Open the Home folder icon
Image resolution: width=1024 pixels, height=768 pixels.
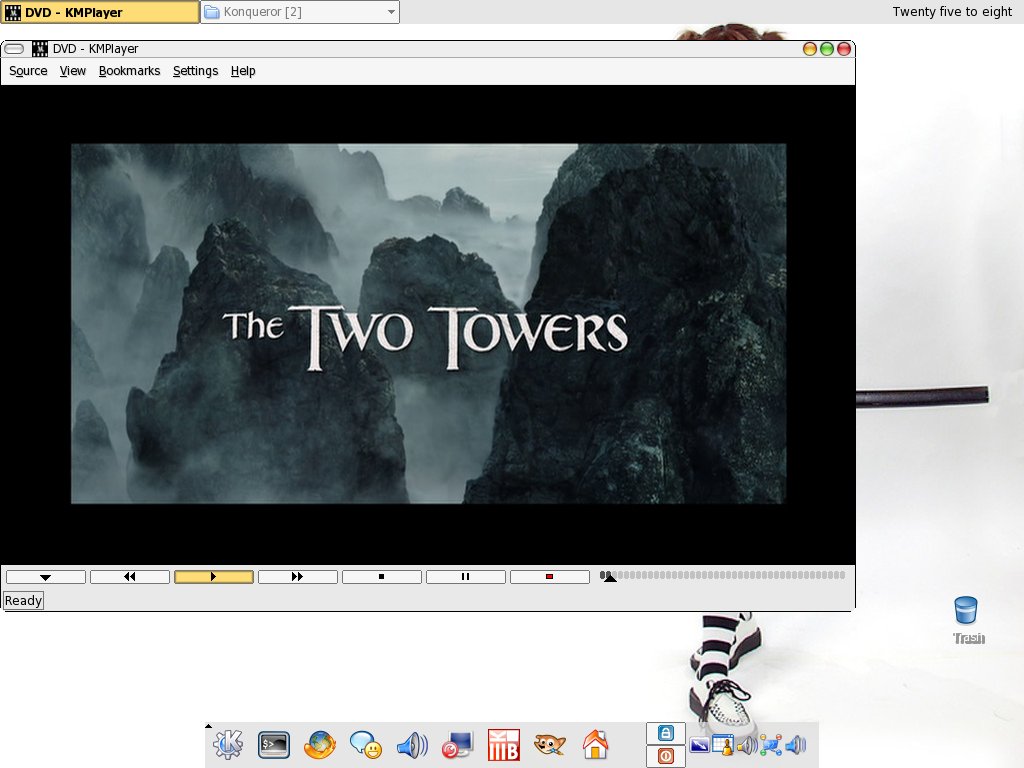[596, 744]
